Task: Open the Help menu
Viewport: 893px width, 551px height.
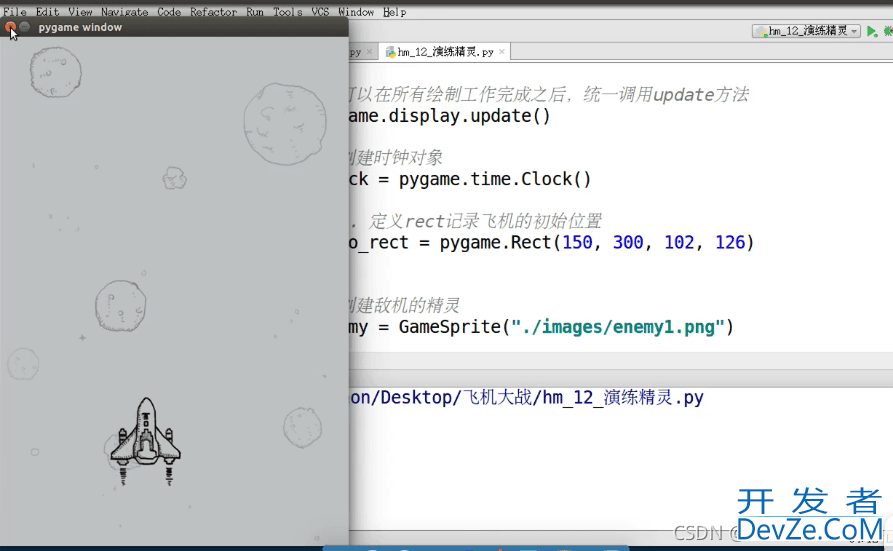Action: 394,11
